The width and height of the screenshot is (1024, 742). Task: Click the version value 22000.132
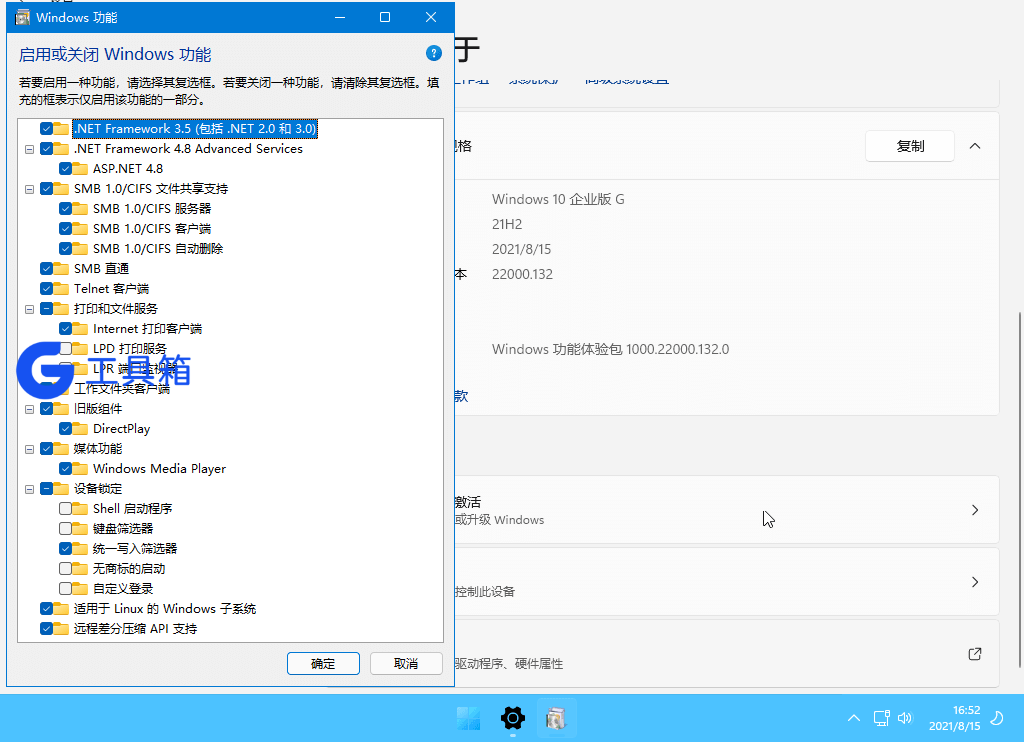coord(522,274)
